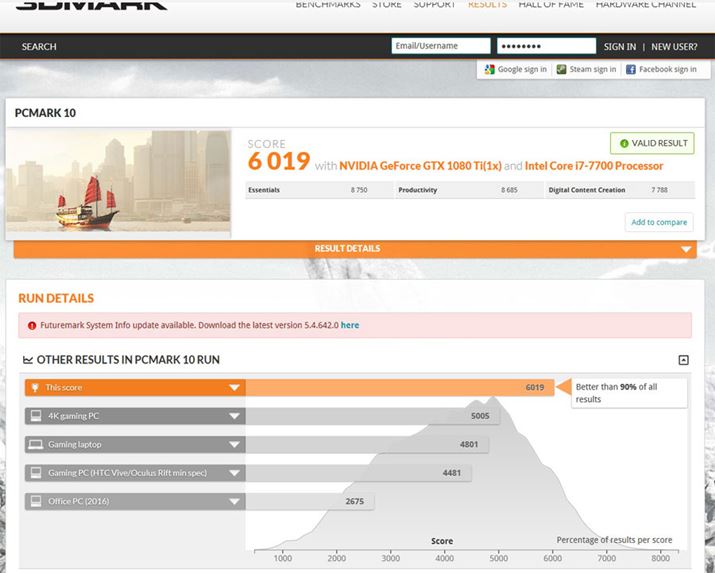Click the 5000 tick on score axis
Image resolution: width=715 pixels, height=573 pixels.
499,558
